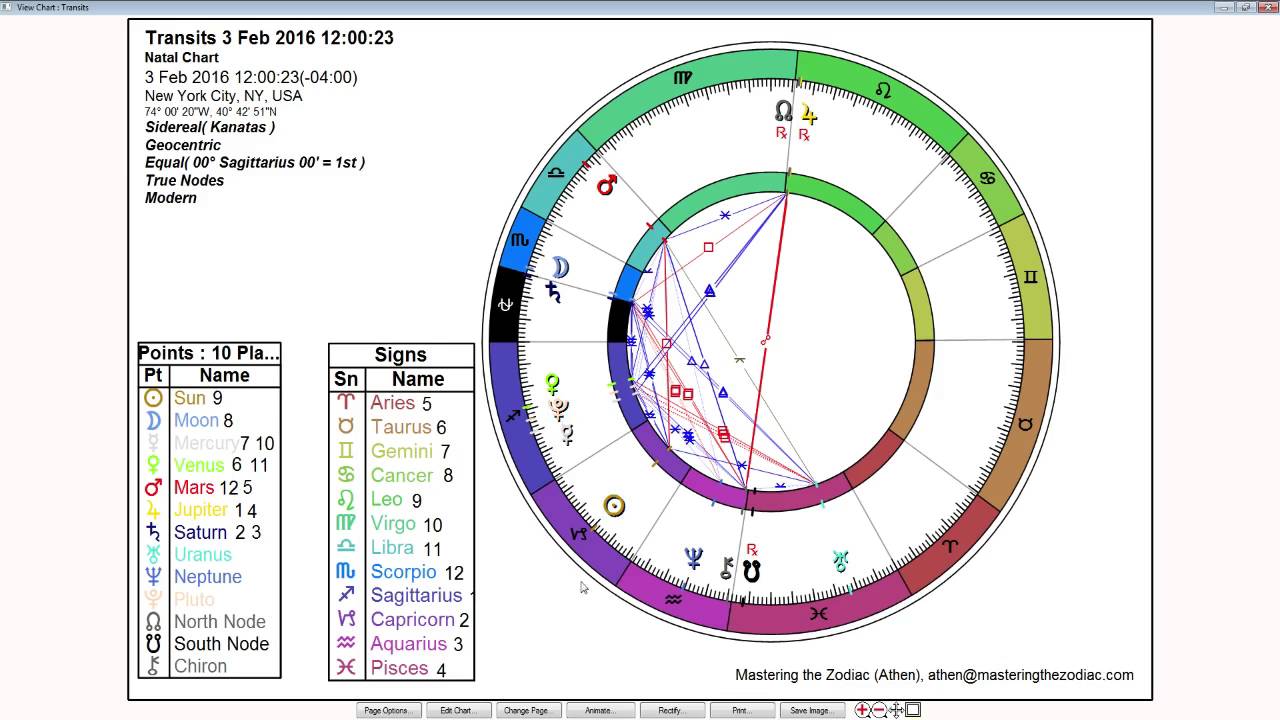Select the pan arrows tool icon
The height and width of the screenshot is (720, 1280).
click(x=897, y=710)
